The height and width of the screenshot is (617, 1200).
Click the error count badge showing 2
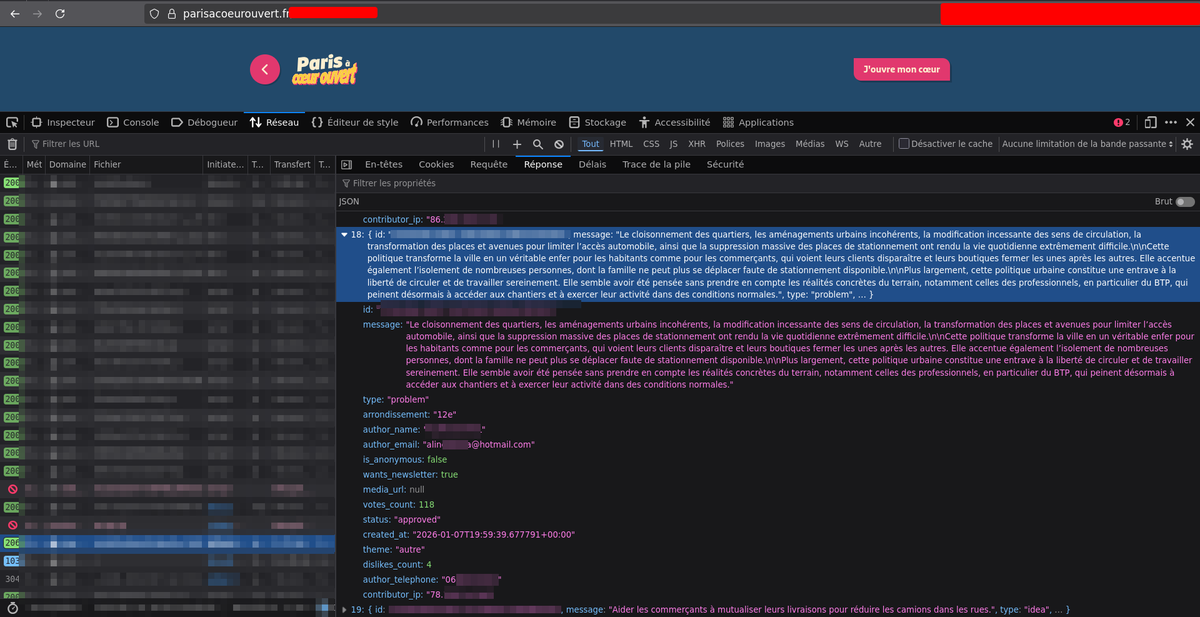(x=1122, y=122)
